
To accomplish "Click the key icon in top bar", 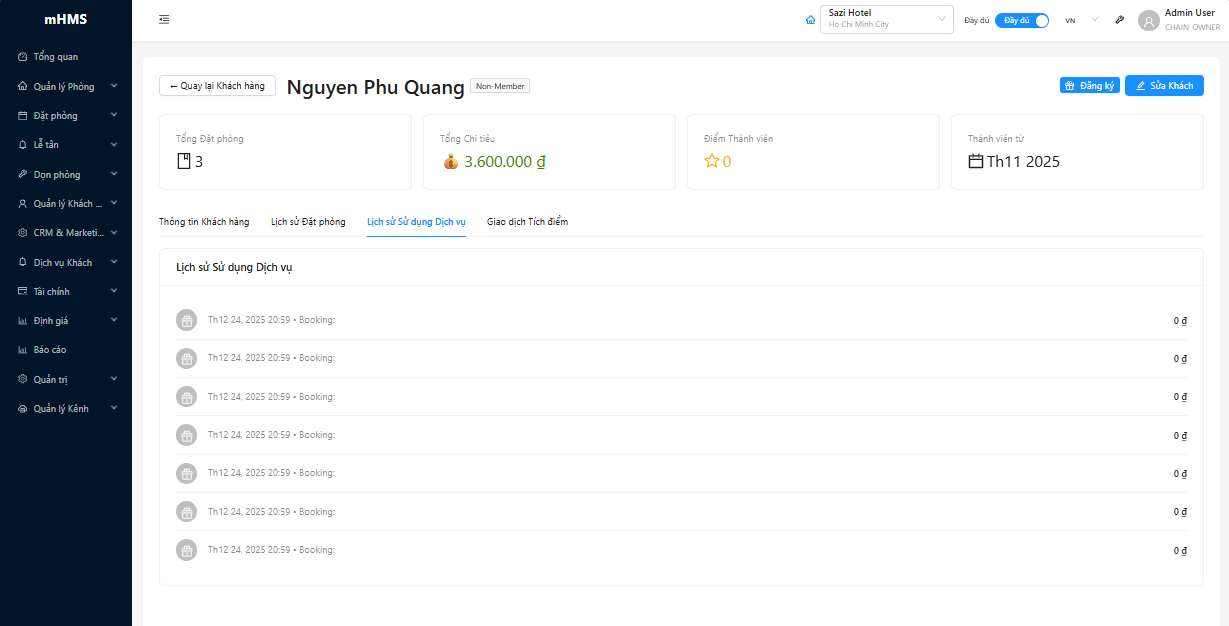I will tap(1120, 20).
